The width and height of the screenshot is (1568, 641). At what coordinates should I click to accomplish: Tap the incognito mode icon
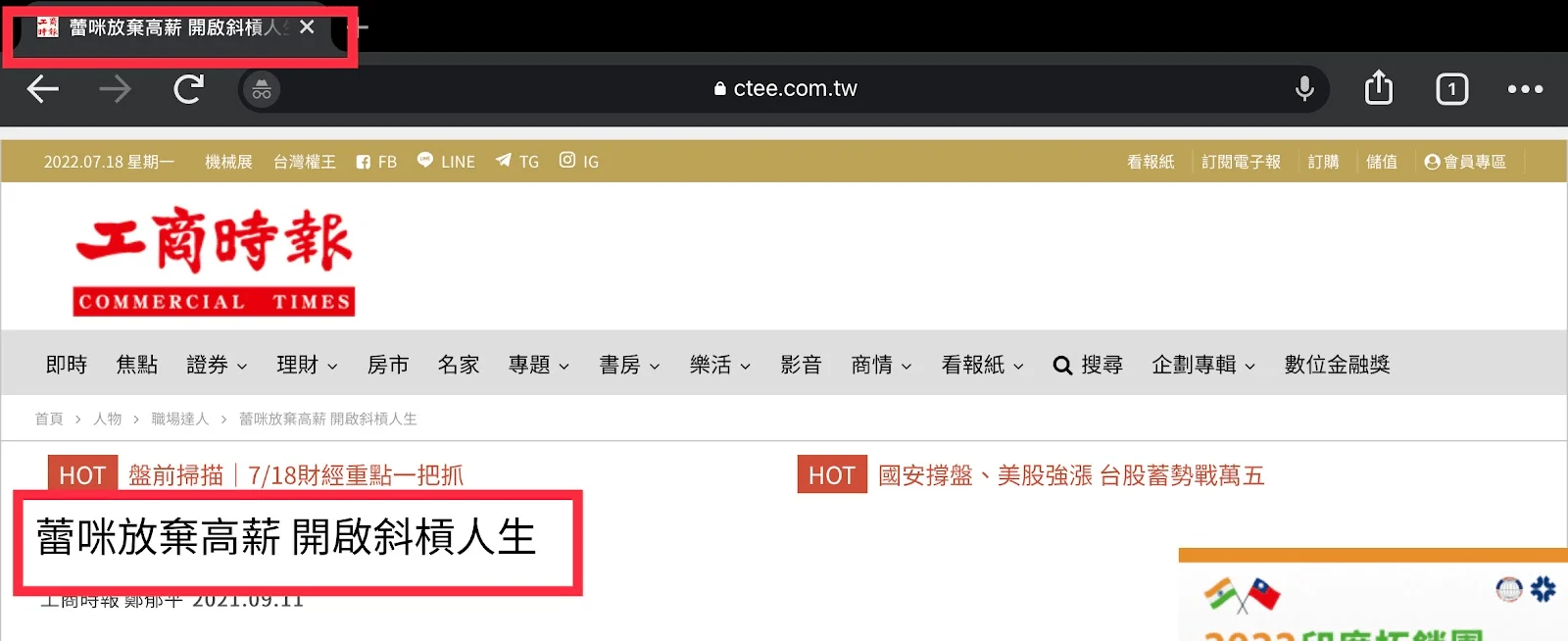click(261, 90)
